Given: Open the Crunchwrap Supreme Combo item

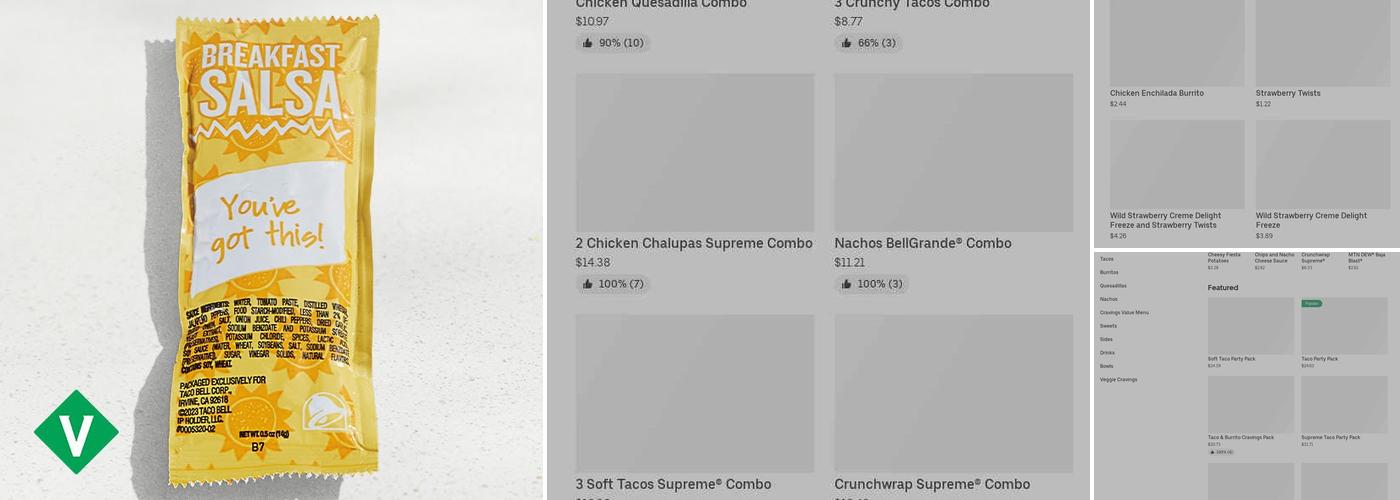Looking at the screenshot, I should (x=932, y=484).
